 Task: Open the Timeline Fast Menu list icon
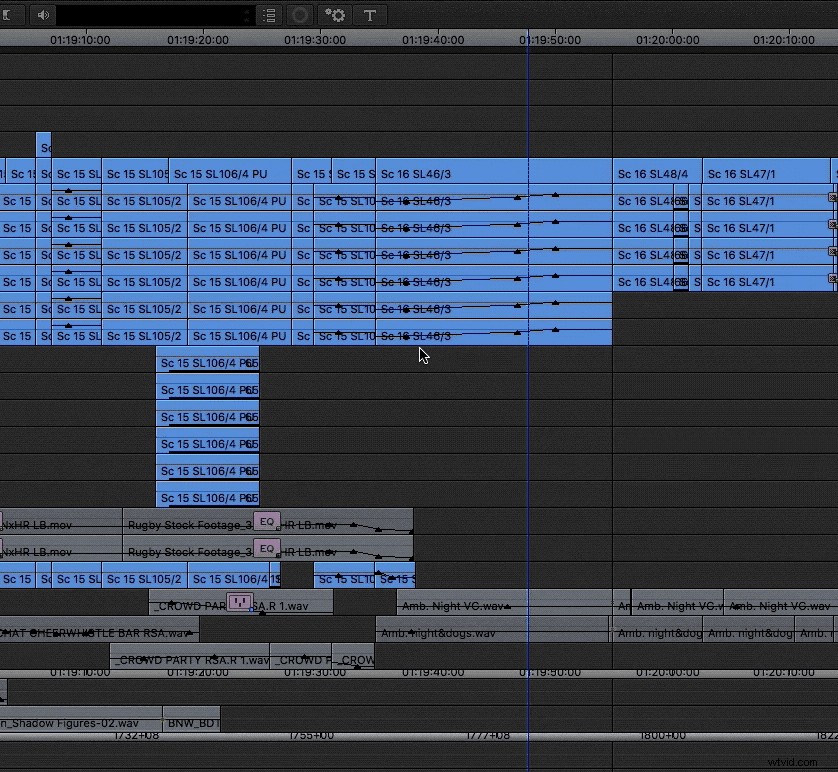coord(268,15)
